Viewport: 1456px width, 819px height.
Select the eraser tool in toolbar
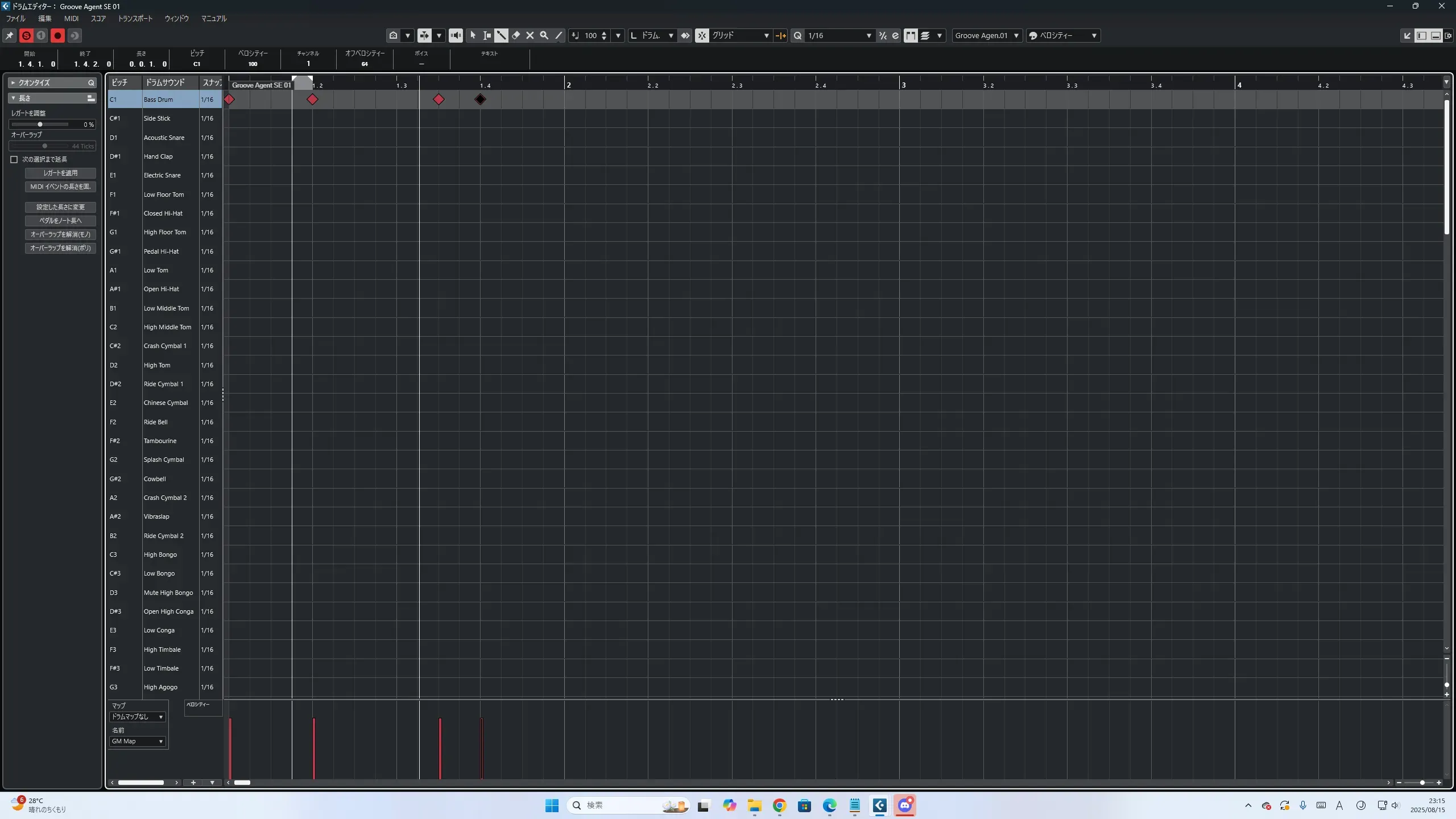pyautogui.click(x=516, y=35)
